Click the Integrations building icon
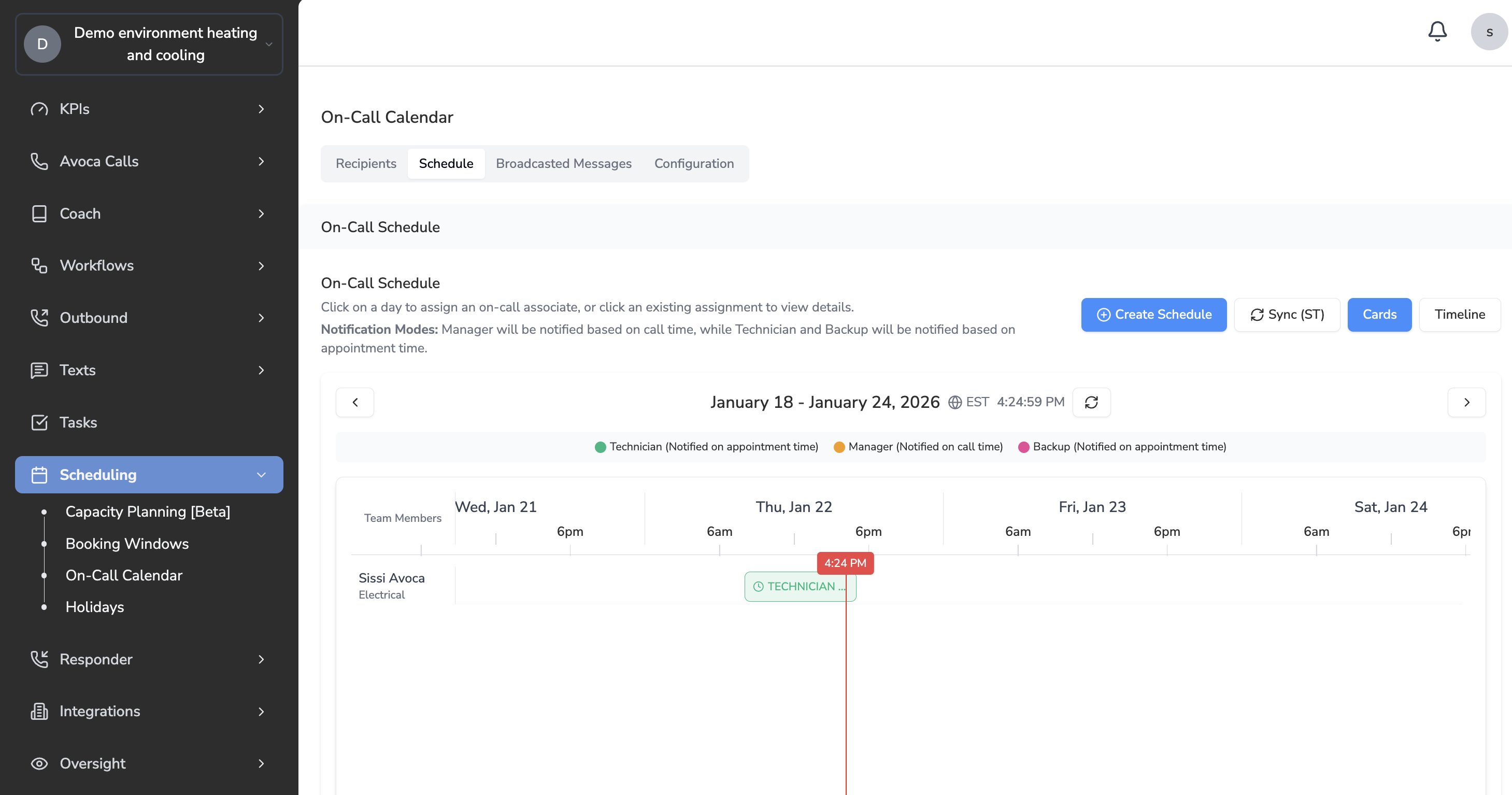 (39, 711)
